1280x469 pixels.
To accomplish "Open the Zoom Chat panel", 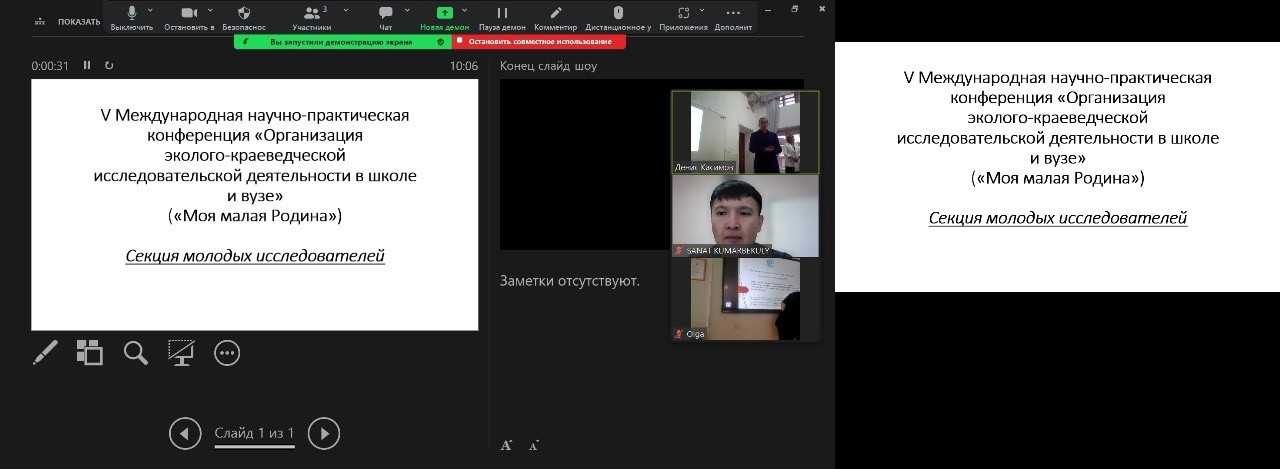I will (386, 16).
